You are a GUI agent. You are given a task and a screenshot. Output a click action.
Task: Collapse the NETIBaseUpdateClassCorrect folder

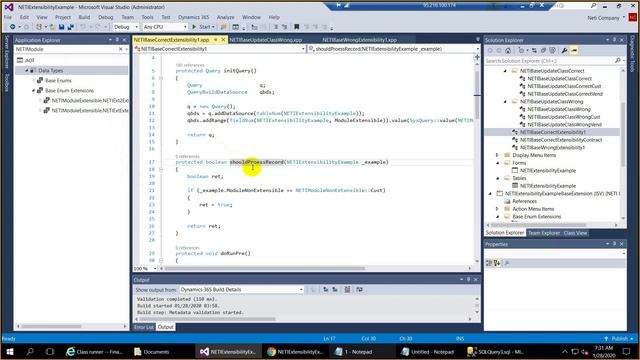(x=505, y=71)
